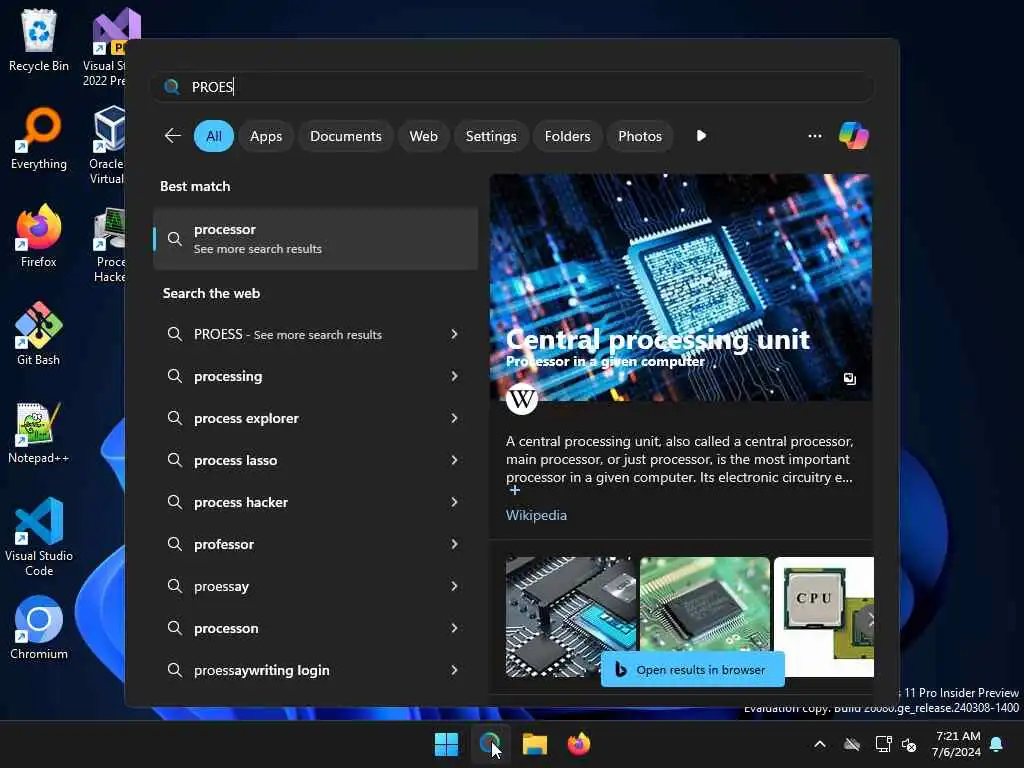Launch Visual Studio Code desktop icon

(39, 537)
